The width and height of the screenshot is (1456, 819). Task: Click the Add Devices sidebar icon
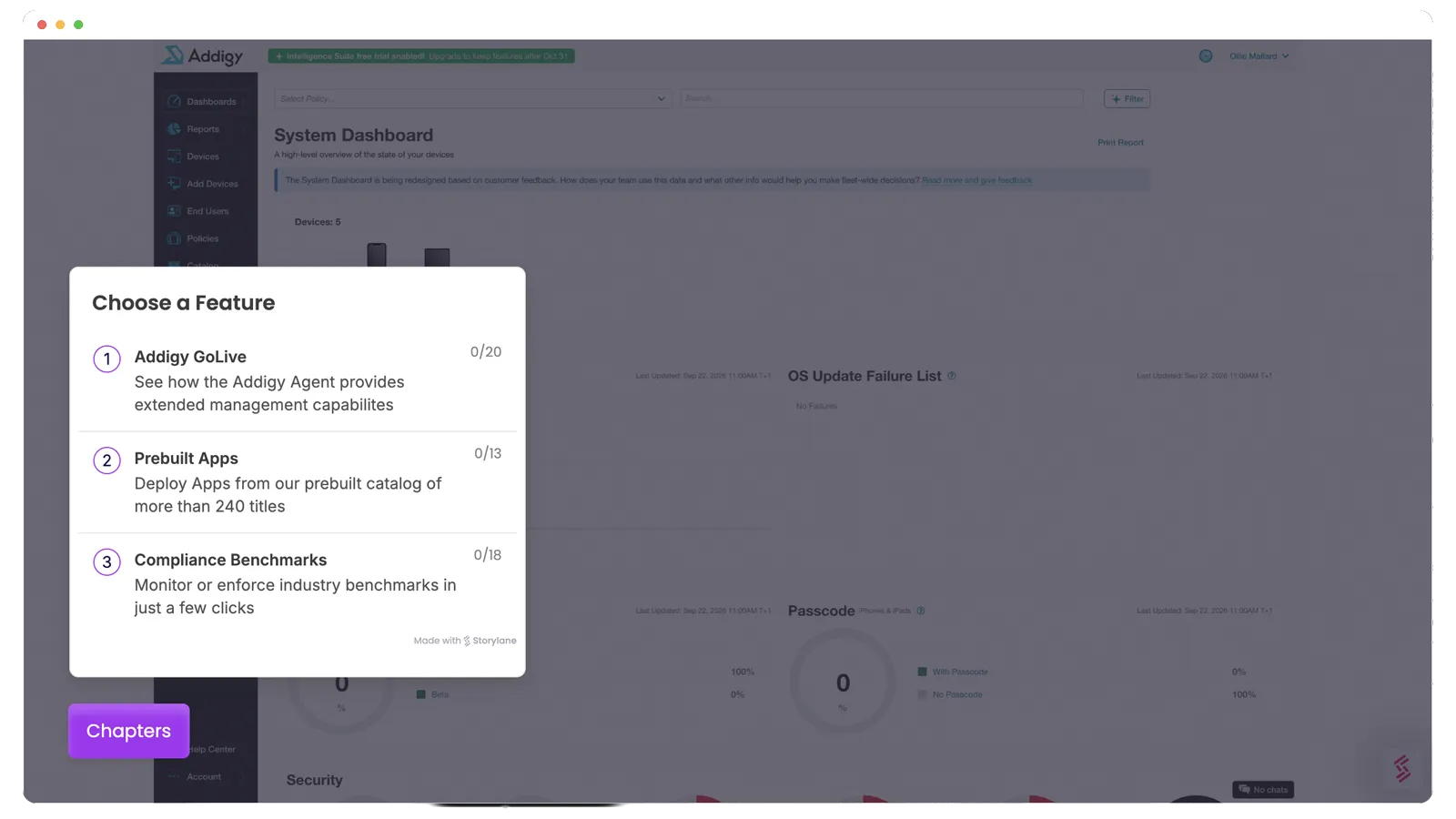click(x=174, y=183)
